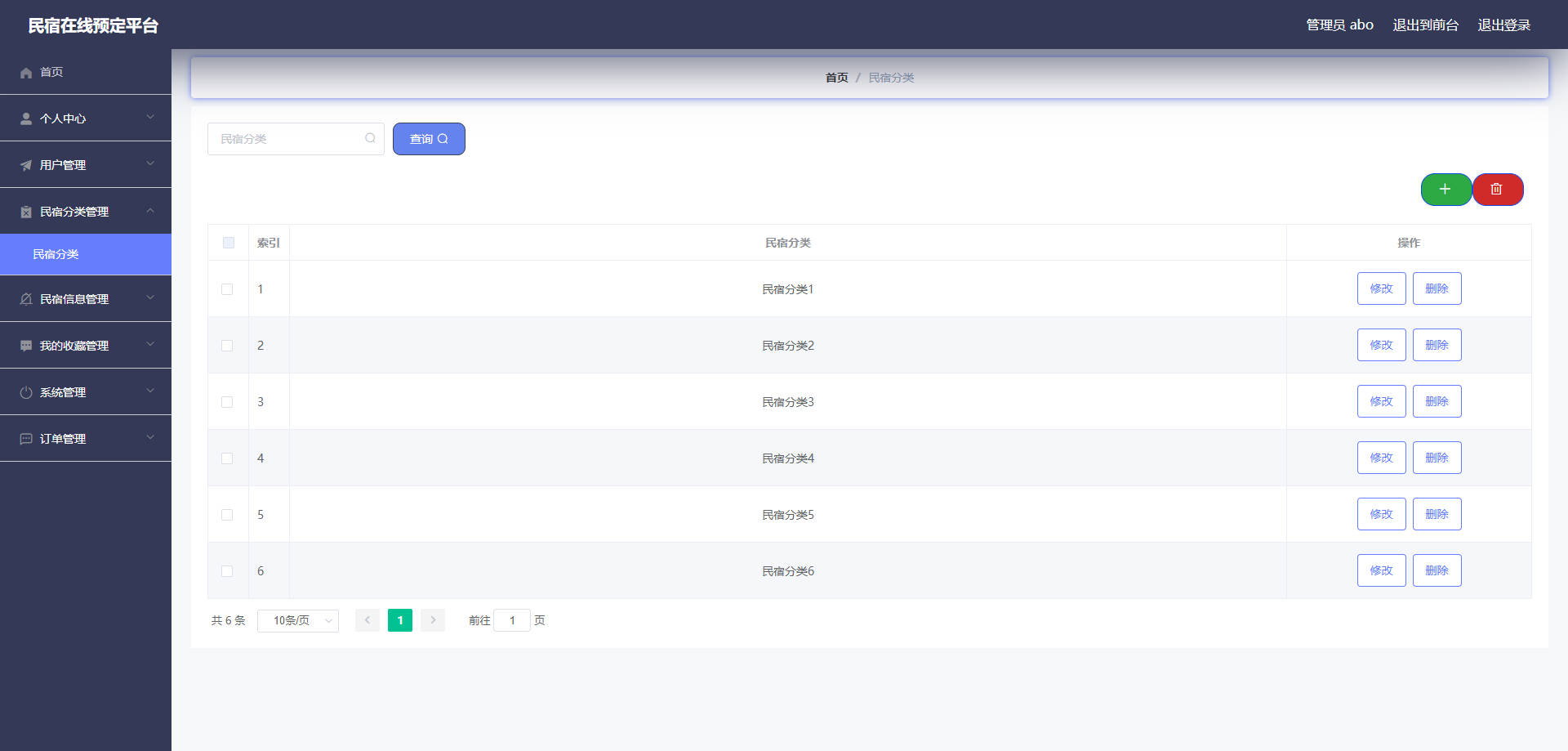Click the clipboard icon for 民宿分类管理
This screenshot has width=1568, height=751.
tap(26, 212)
